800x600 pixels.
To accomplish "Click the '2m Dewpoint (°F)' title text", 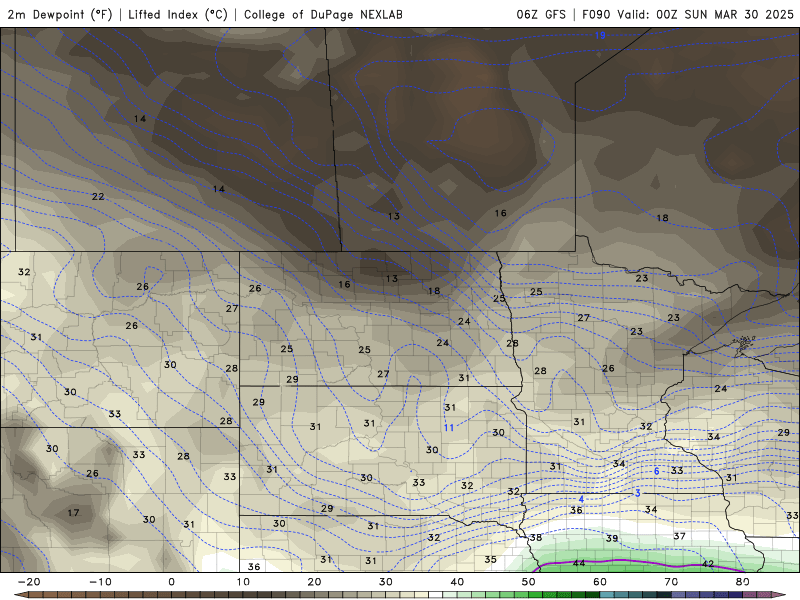I will point(60,14).
